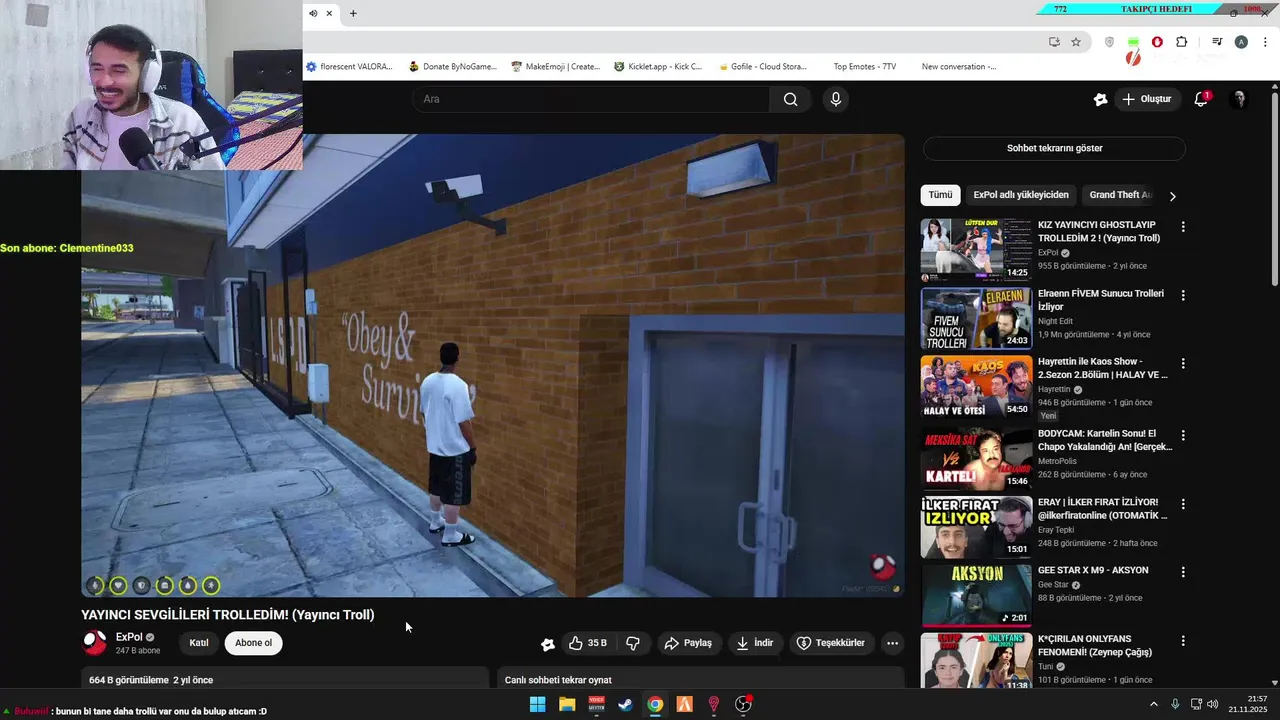
Task: Open Chrome three-dot menu
Action: (1266, 42)
